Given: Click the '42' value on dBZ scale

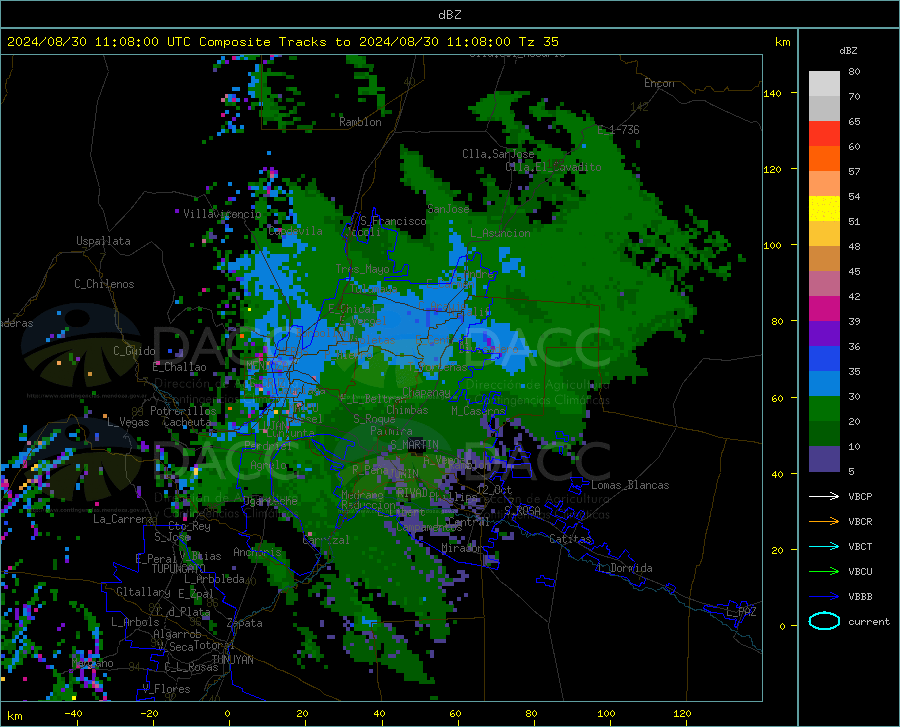Looking at the screenshot, I should tap(854, 297).
